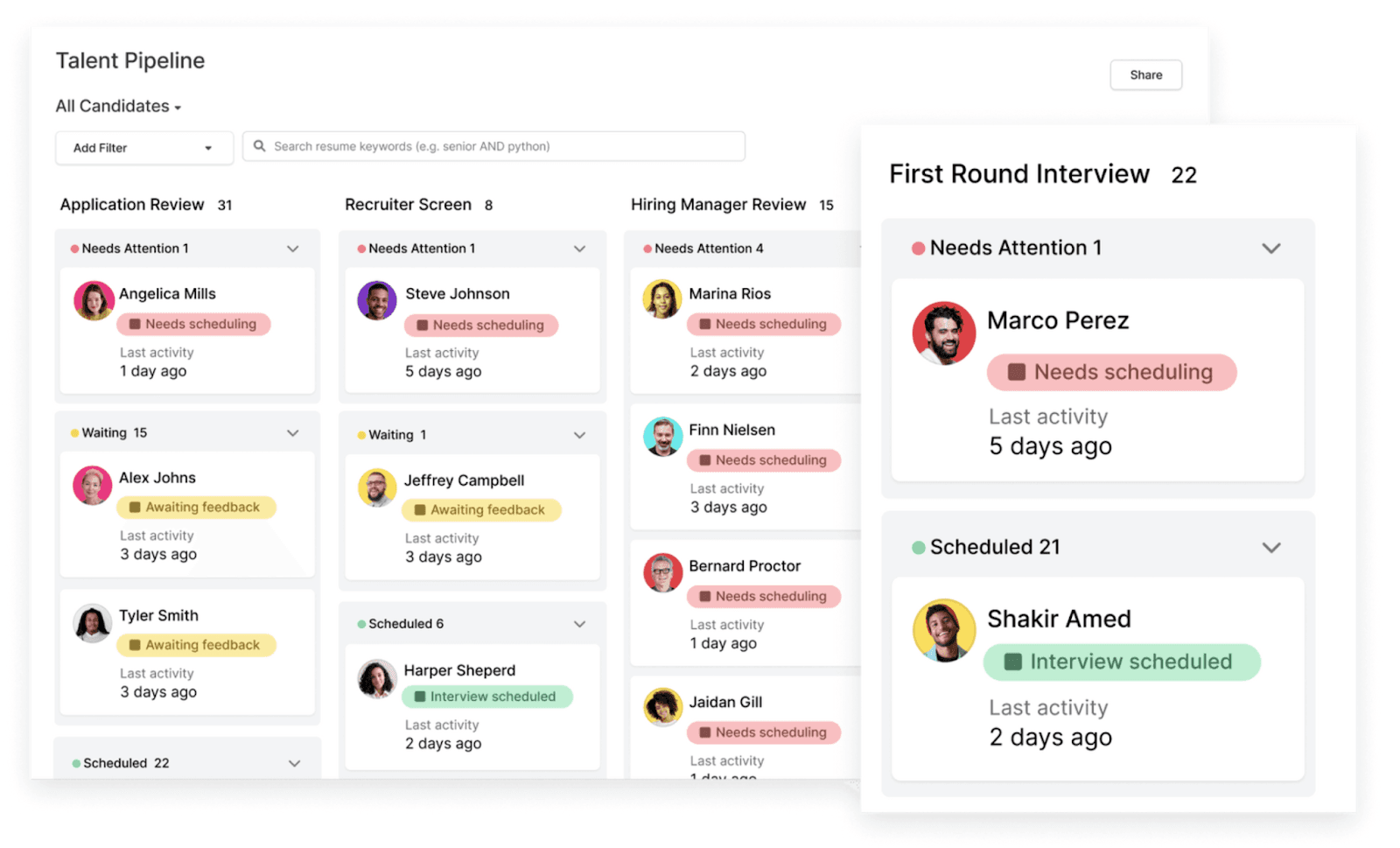Image resolution: width=1400 pixels, height=848 pixels.
Task: Select Steve Johnson's avatar
Action: click(x=376, y=300)
